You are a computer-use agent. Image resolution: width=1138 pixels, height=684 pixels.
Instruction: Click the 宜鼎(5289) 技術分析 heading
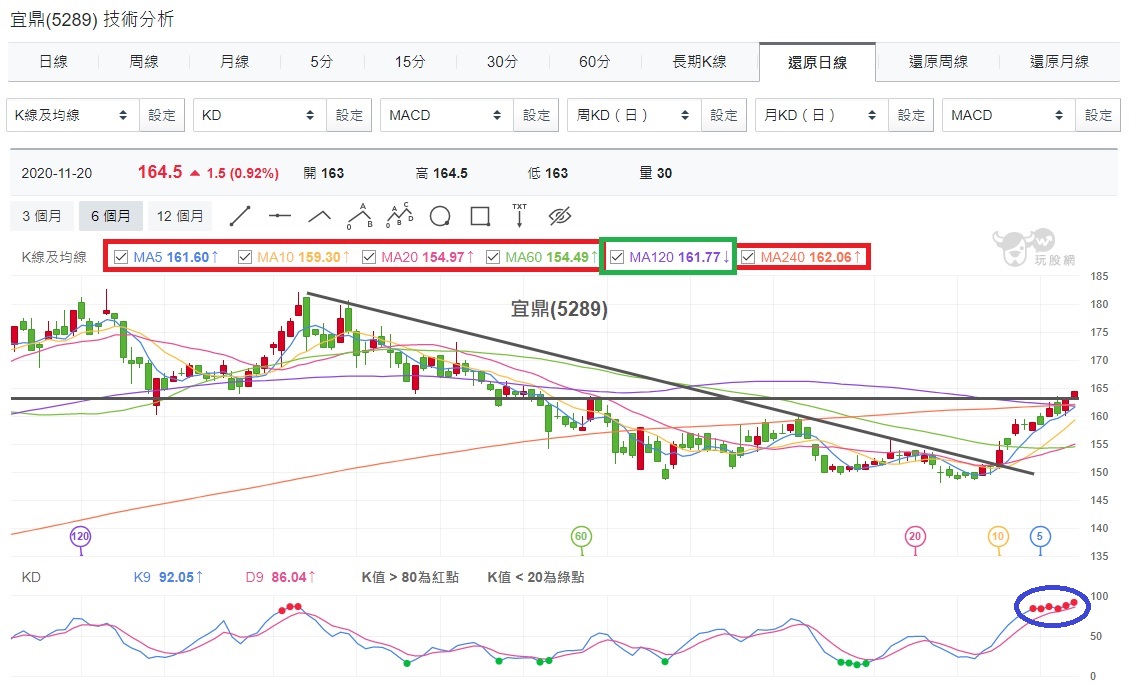click(x=92, y=19)
